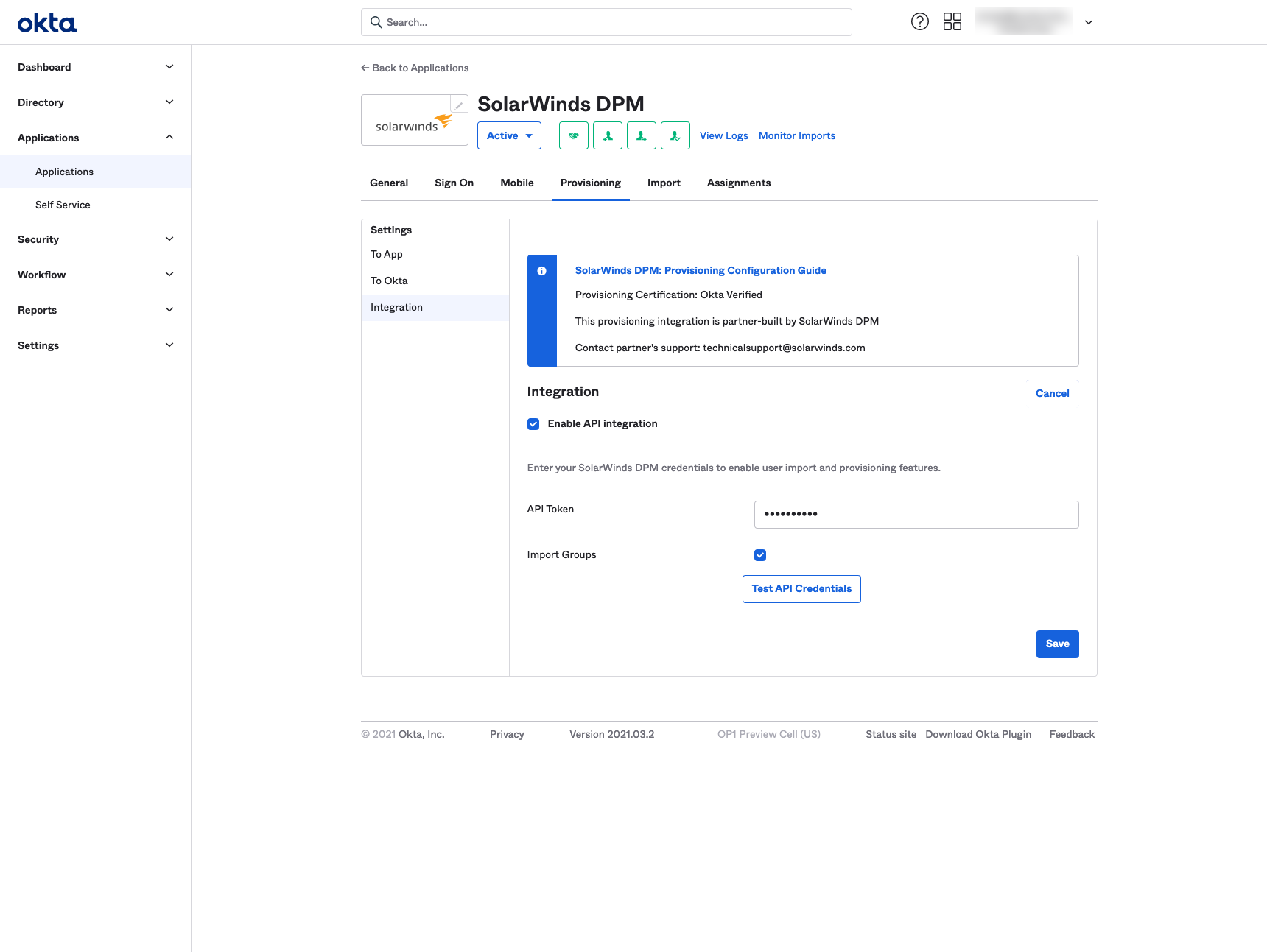The image size is (1267, 952).
Task: Click the handshake SSO status icon
Action: (x=574, y=135)
